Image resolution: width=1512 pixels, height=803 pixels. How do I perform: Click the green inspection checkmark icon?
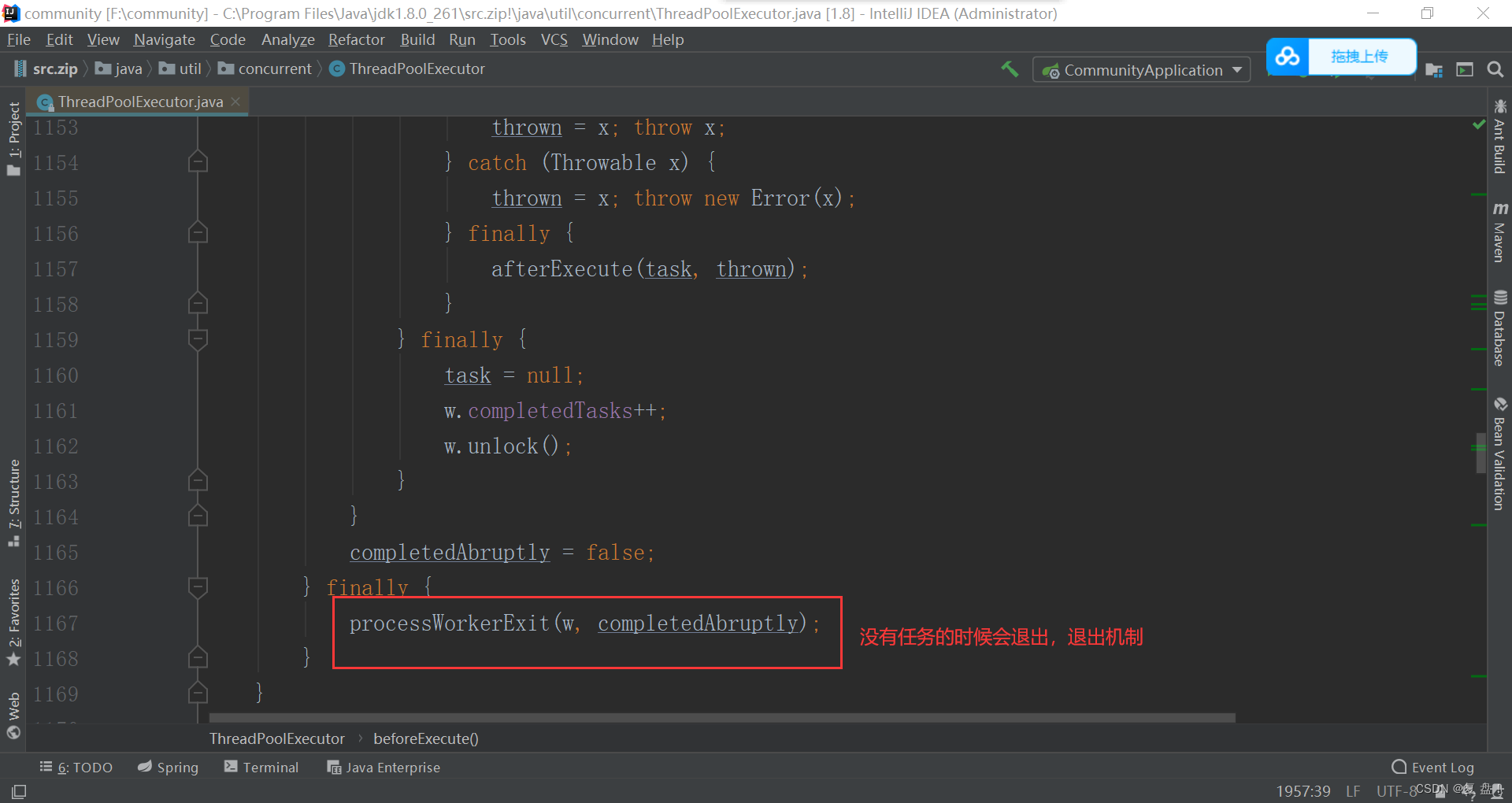tap(1479, 124)
